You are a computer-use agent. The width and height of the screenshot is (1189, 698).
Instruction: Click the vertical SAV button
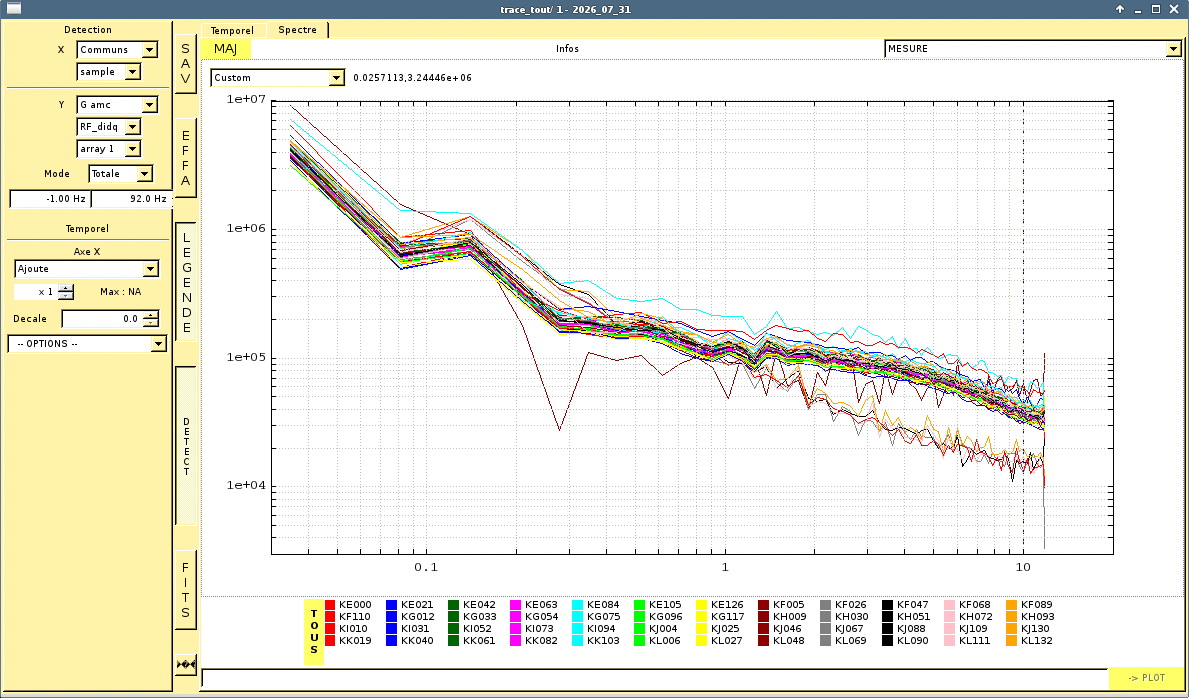(186, 64)
